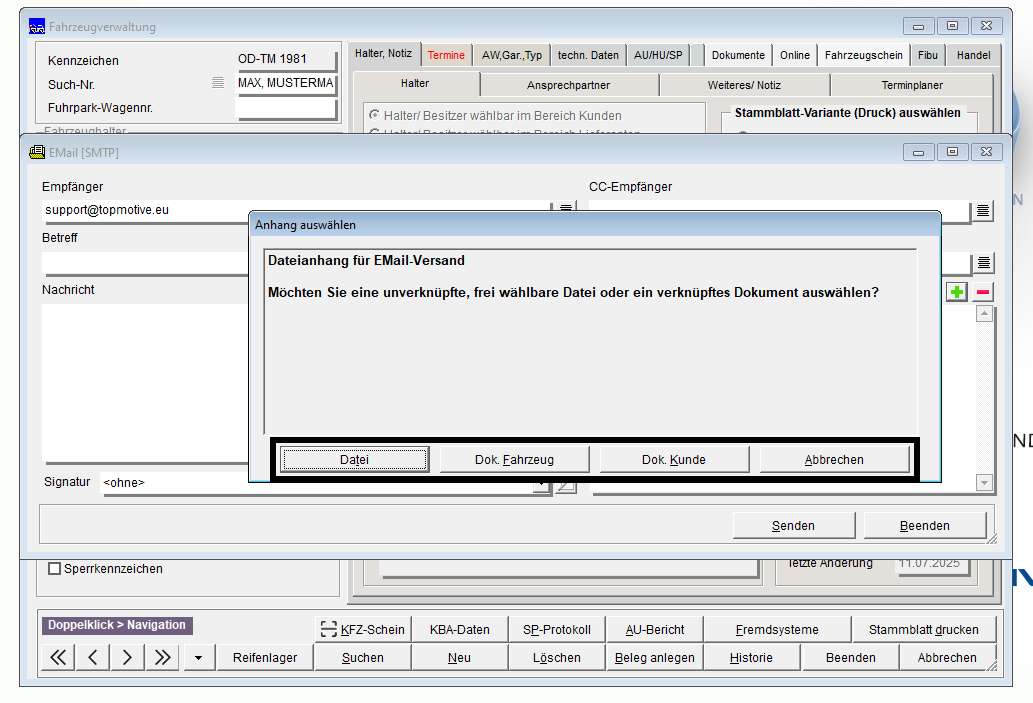
Task: Select the Ansprechpartner sub-tab
Action: [x=569, y=85]
